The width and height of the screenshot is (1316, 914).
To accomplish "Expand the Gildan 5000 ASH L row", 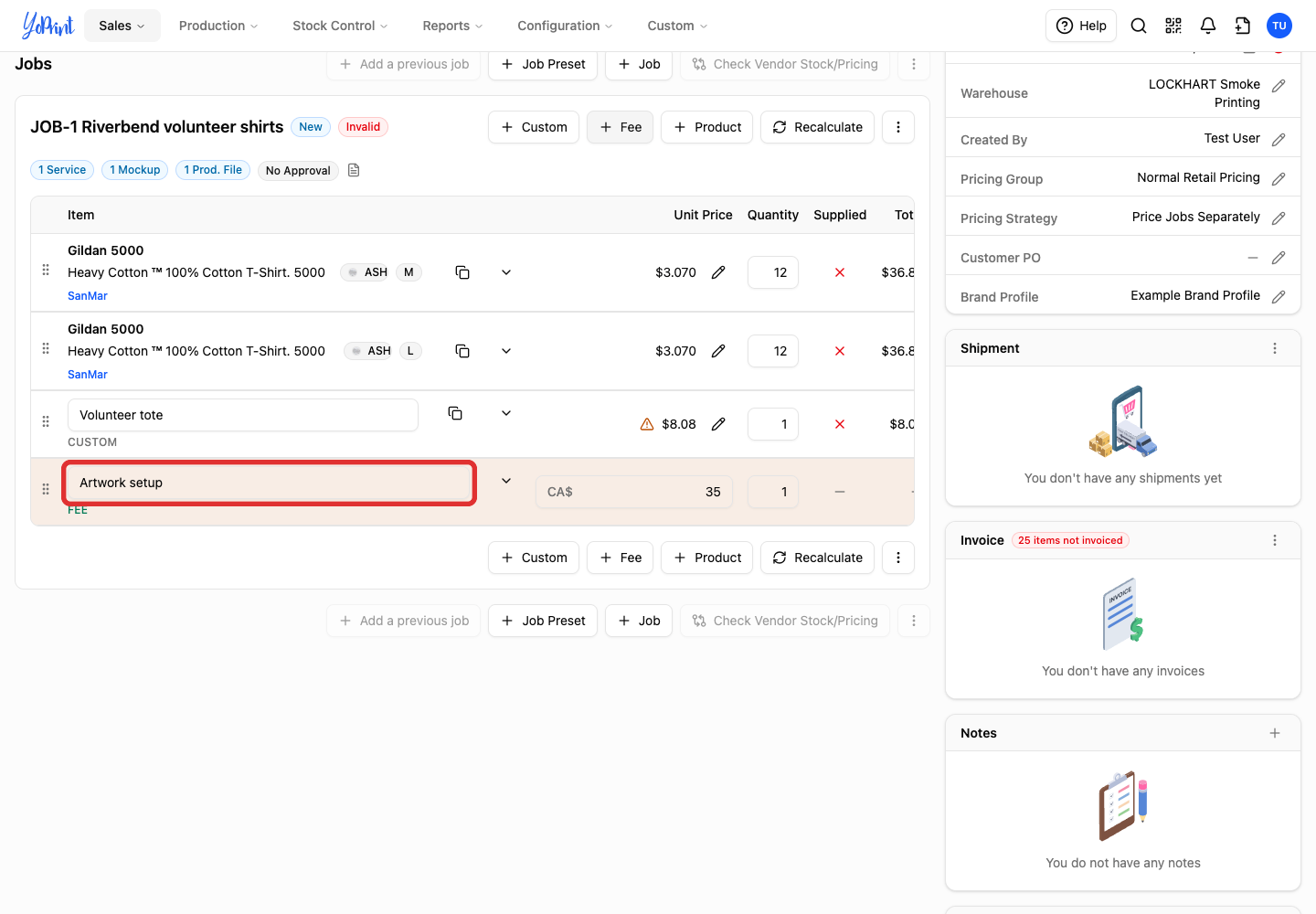I will 506,351.
